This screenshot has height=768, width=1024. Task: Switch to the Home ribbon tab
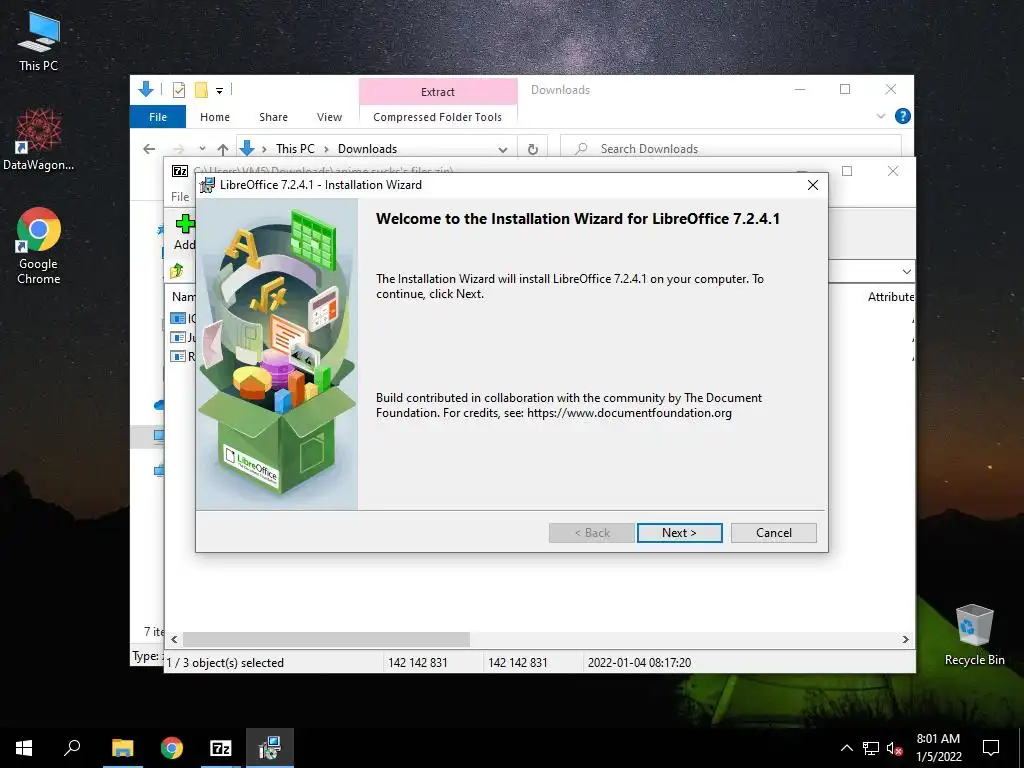point(215,117)
